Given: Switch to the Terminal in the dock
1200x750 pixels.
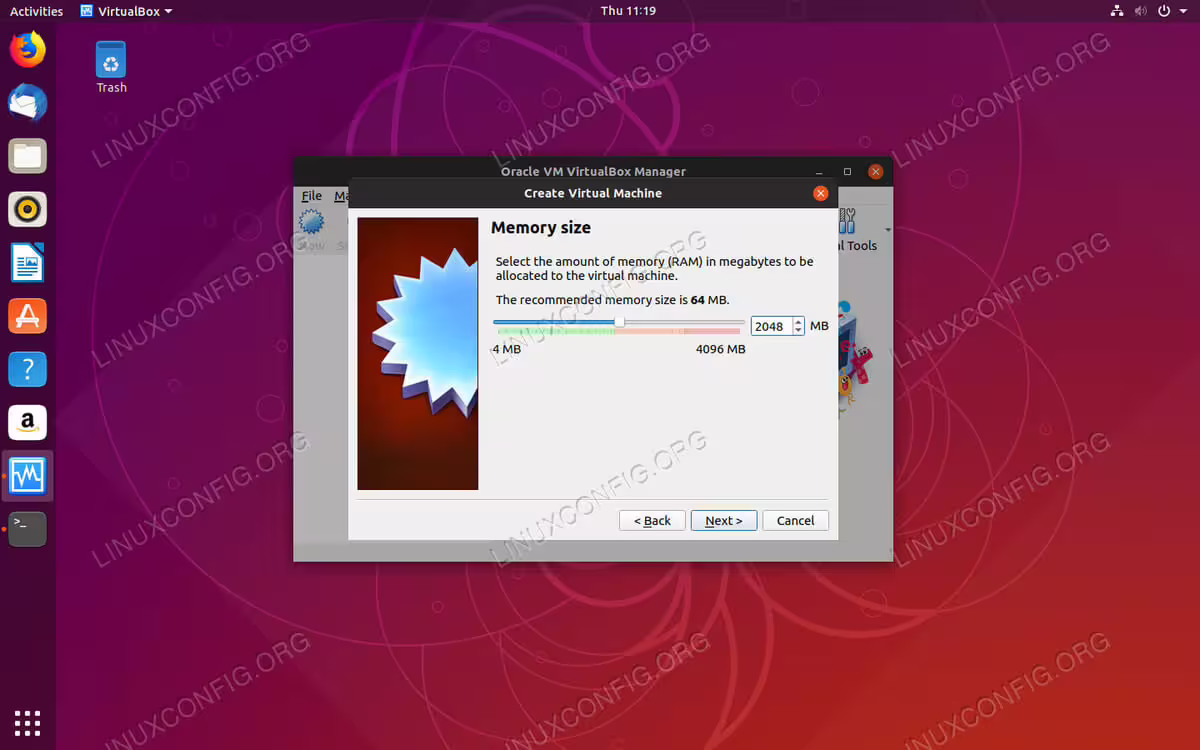Looking at the screenshot, I should [28, 528].
